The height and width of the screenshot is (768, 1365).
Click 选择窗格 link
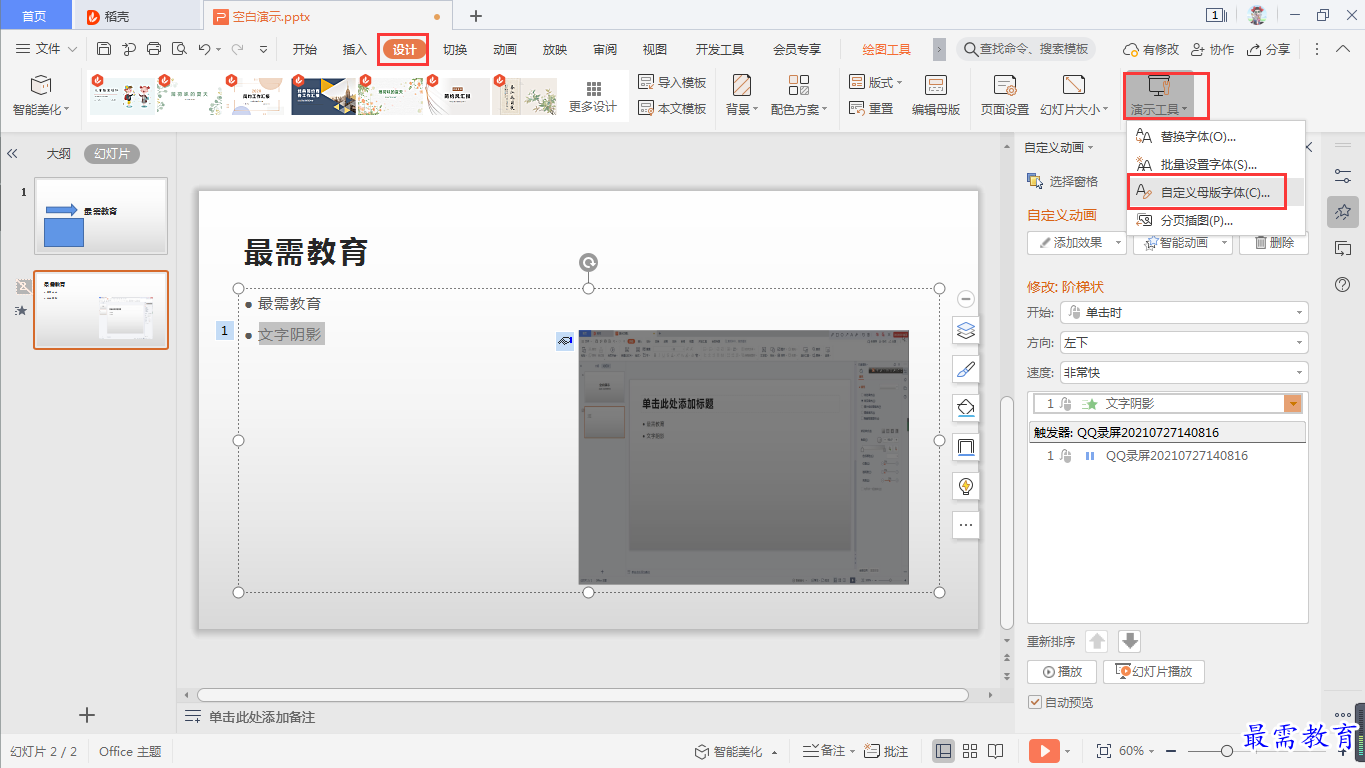pyautogui.click(x=1062, y=181)
